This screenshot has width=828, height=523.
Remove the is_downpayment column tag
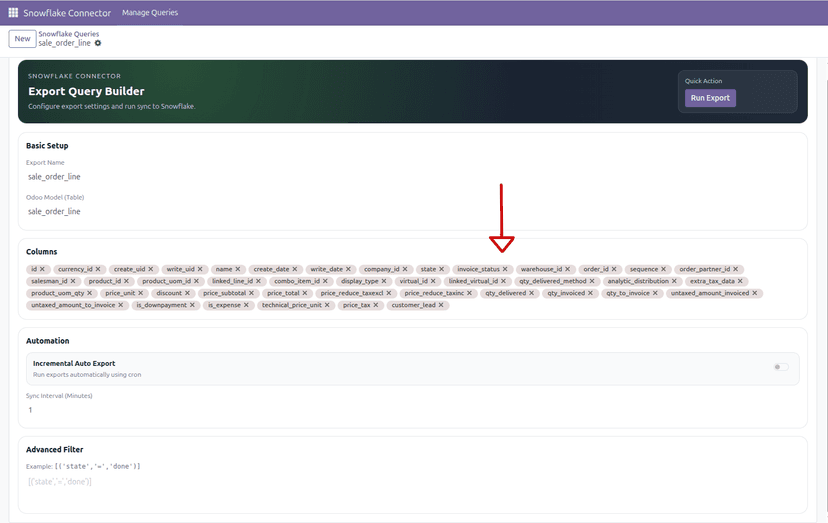(x=192, y=305)
